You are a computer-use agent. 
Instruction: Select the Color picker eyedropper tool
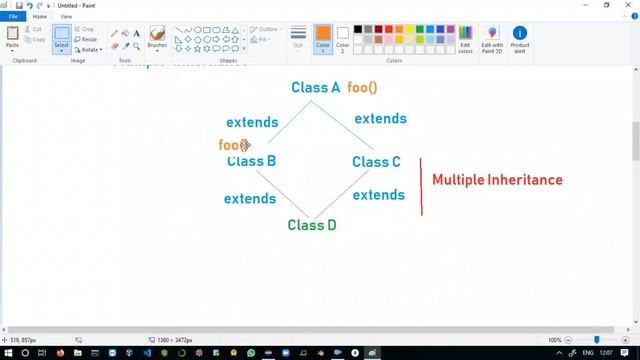tap(126, 47)
